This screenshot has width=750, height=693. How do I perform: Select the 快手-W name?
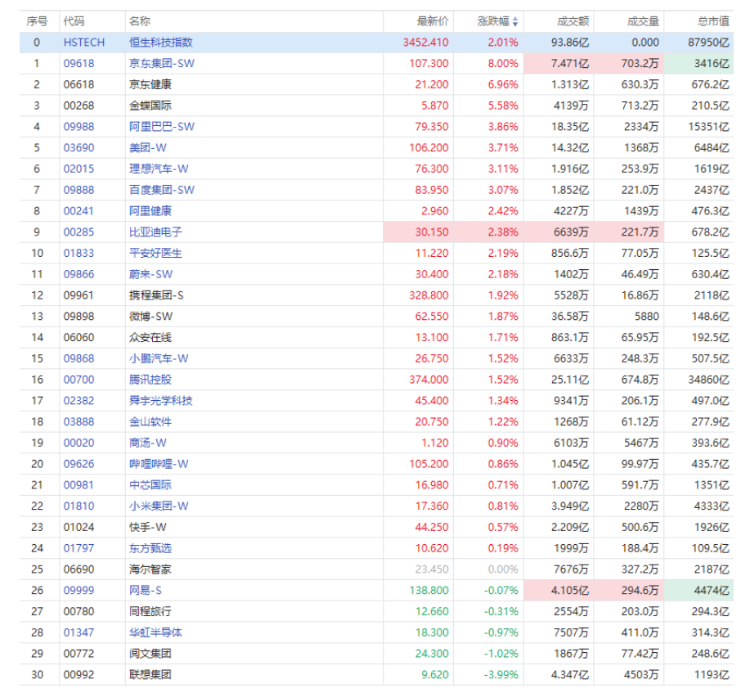coord(148,527)
